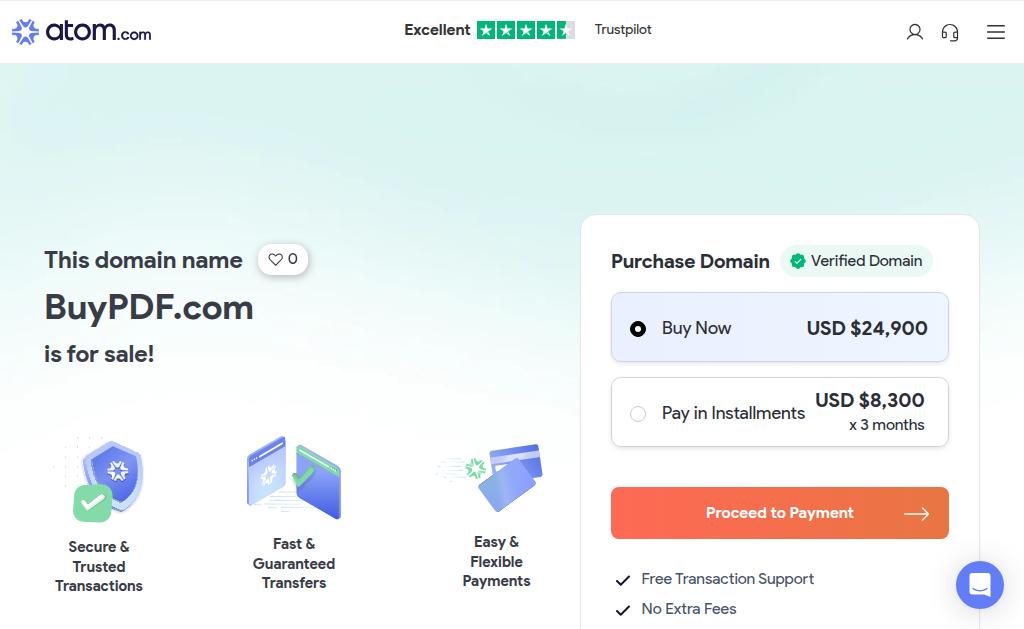Click the Verified Domain badge
This screenshot has height=629, width=1024.
(856, 261)
